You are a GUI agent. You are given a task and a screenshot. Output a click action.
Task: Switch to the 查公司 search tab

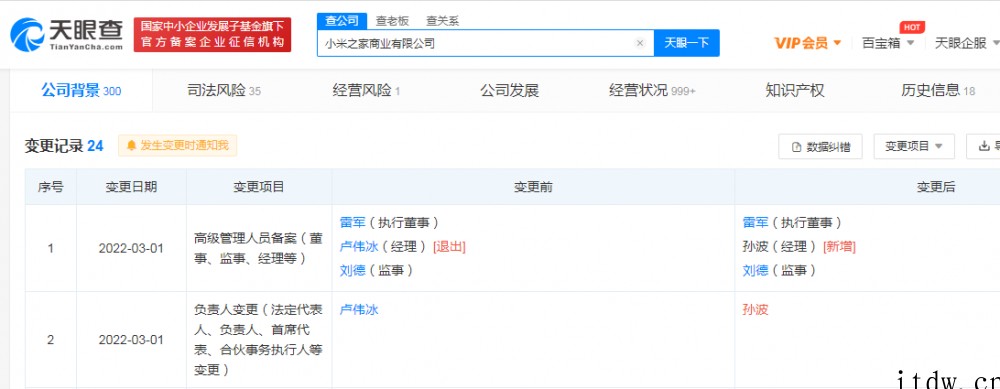(x=342, y=21)
